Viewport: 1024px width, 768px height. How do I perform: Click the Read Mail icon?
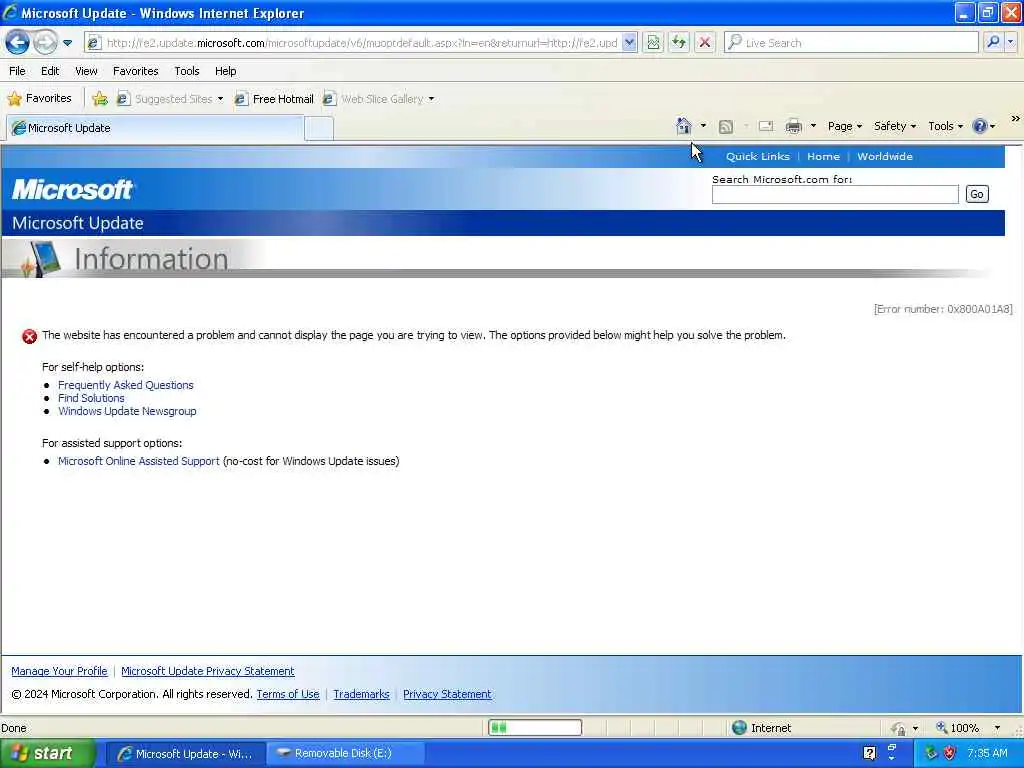point(766,127)
